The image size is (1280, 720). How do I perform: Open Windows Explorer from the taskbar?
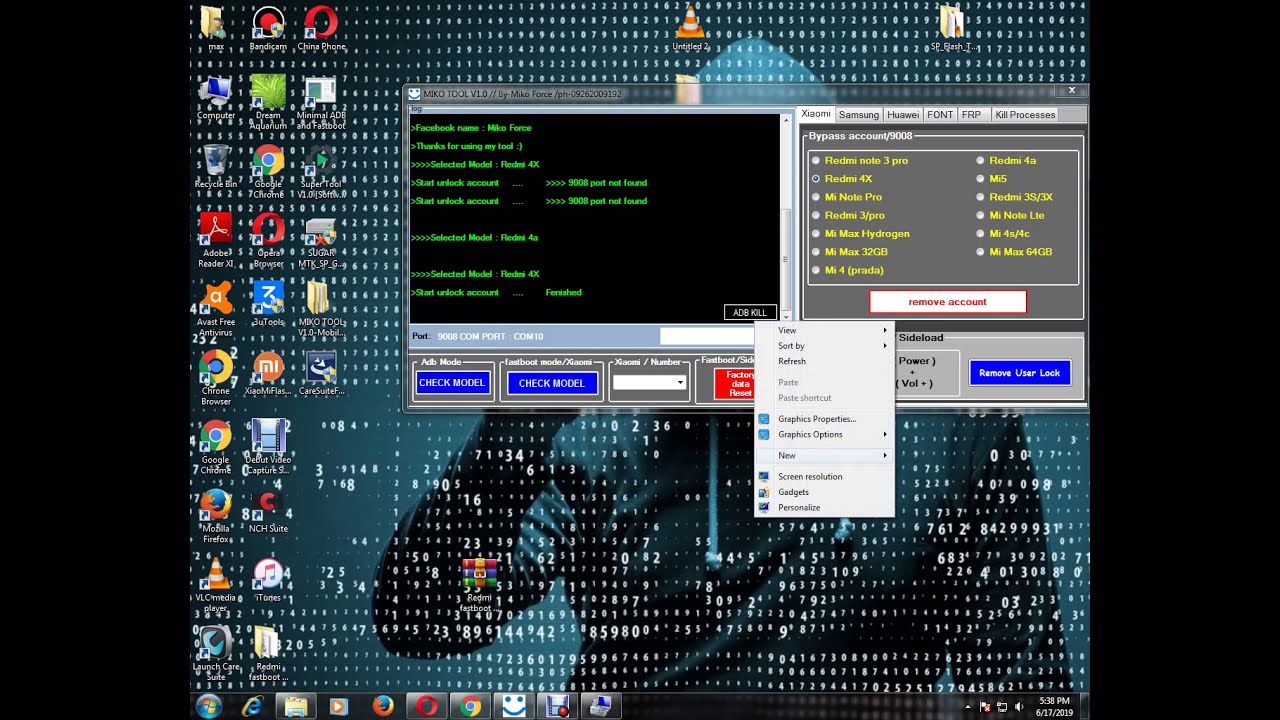[296, 706]
